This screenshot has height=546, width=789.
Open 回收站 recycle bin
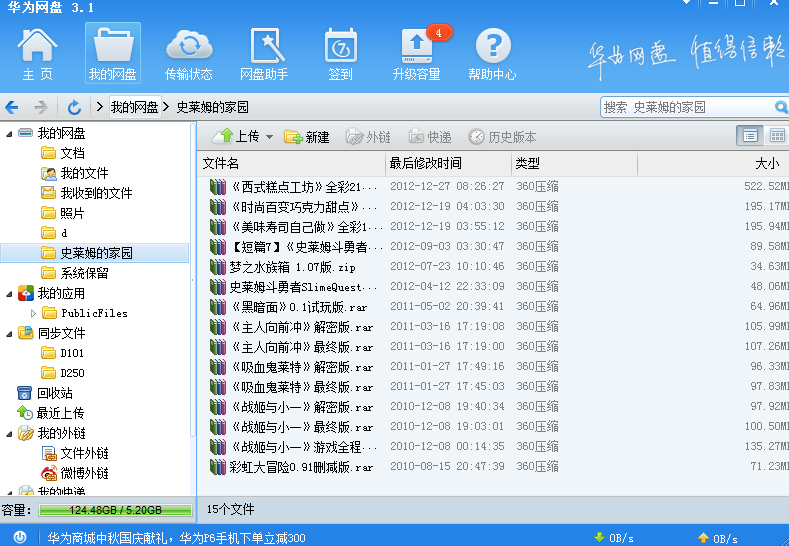(45, 393)
